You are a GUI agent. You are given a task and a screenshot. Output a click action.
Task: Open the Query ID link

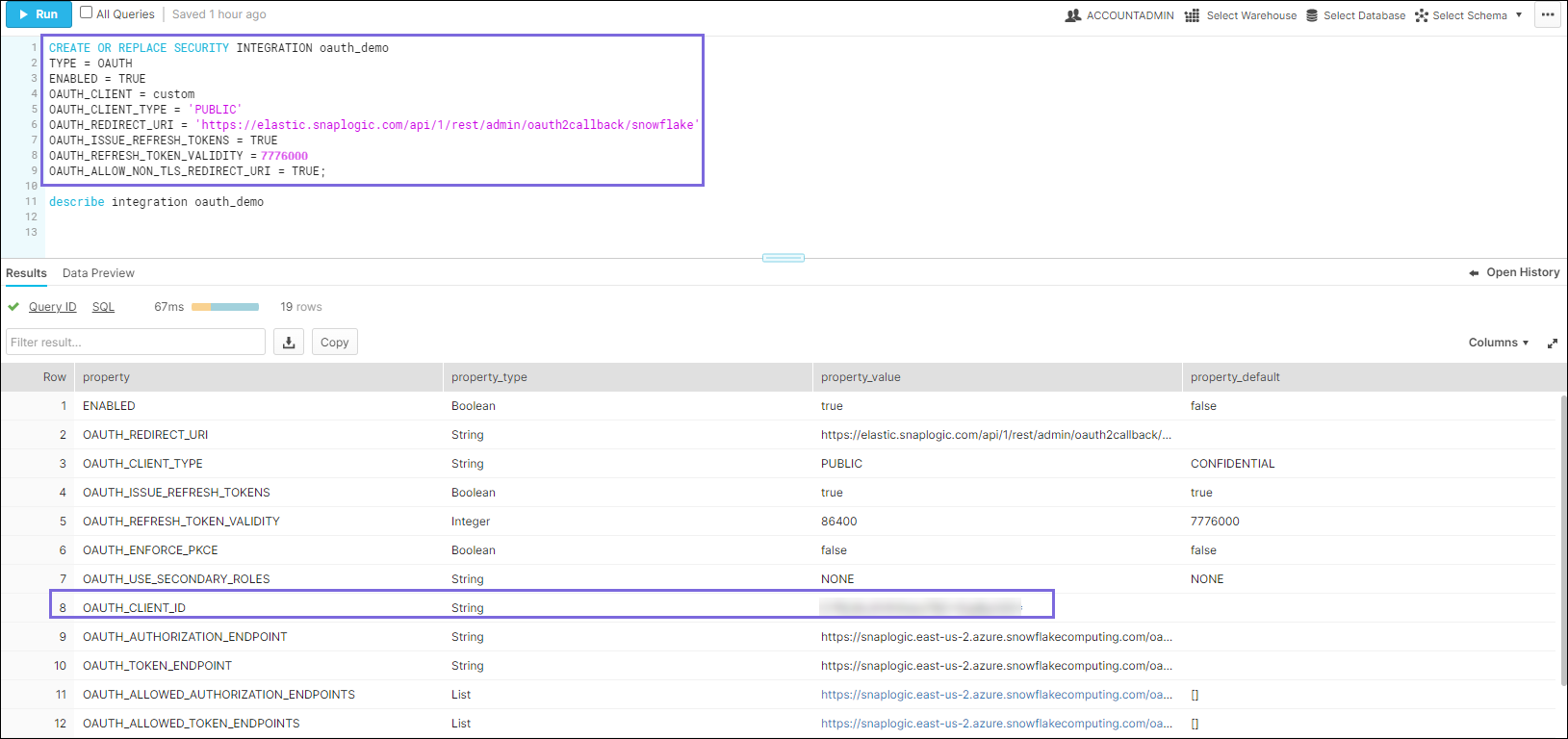52,307
